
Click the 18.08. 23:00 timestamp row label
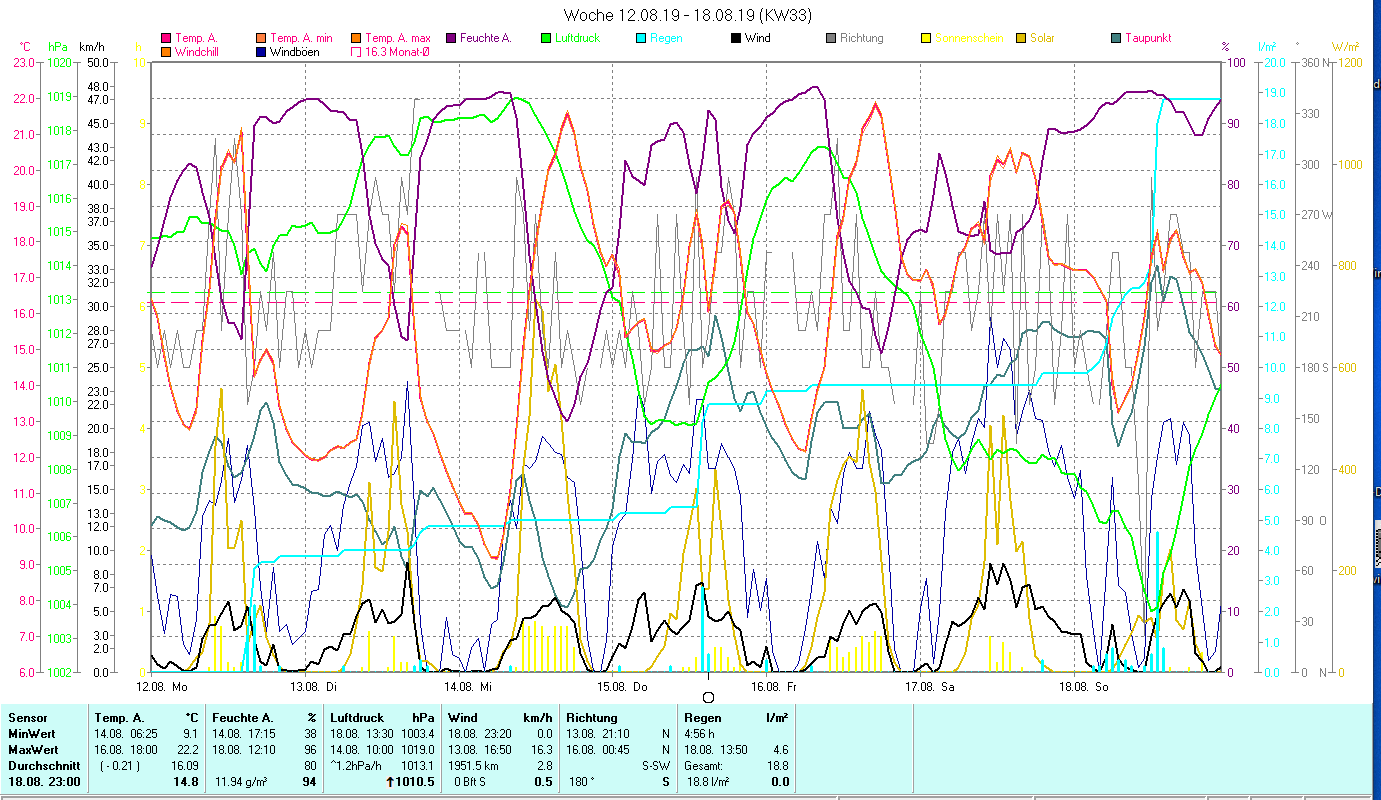[x=43, y=782]
